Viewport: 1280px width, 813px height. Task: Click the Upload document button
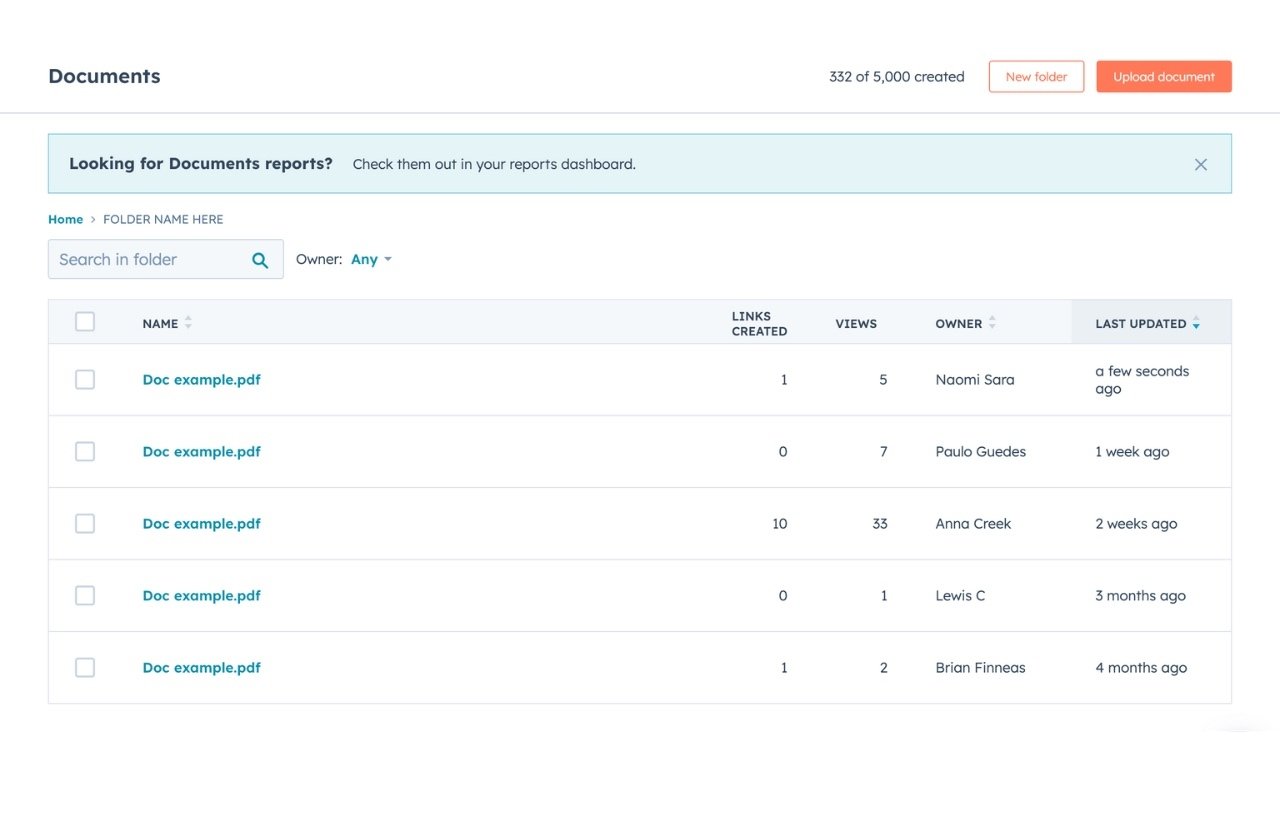point(1163,76)
